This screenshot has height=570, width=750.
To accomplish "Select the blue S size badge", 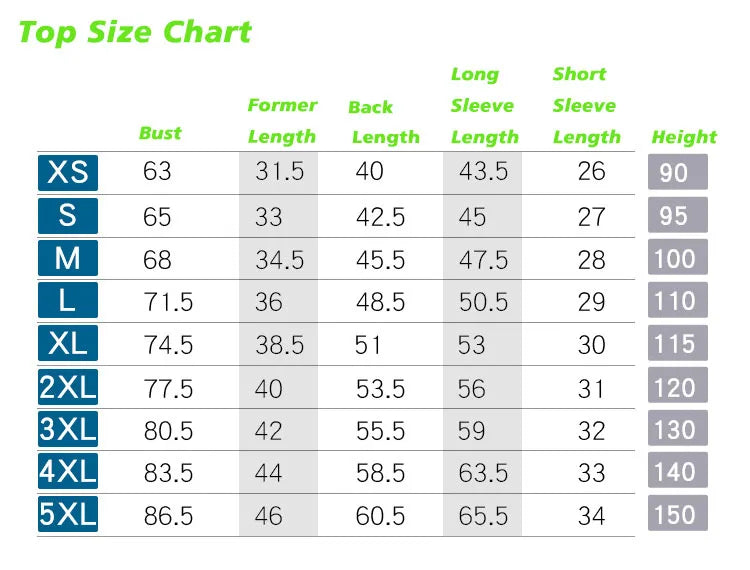I will click(68, 216).
